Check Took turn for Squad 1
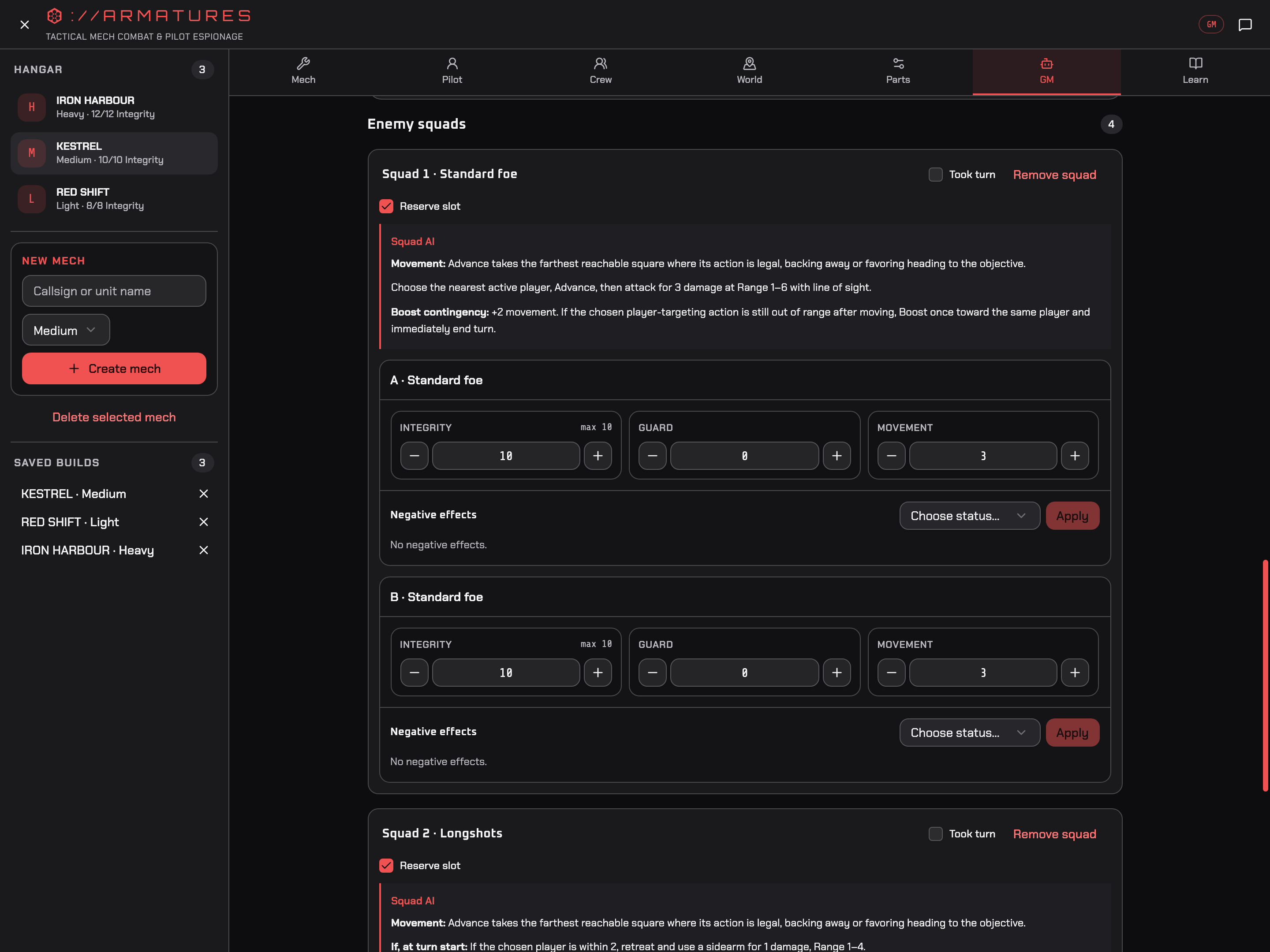Viewport: 1270px width, 952px height. coord(935,175)
